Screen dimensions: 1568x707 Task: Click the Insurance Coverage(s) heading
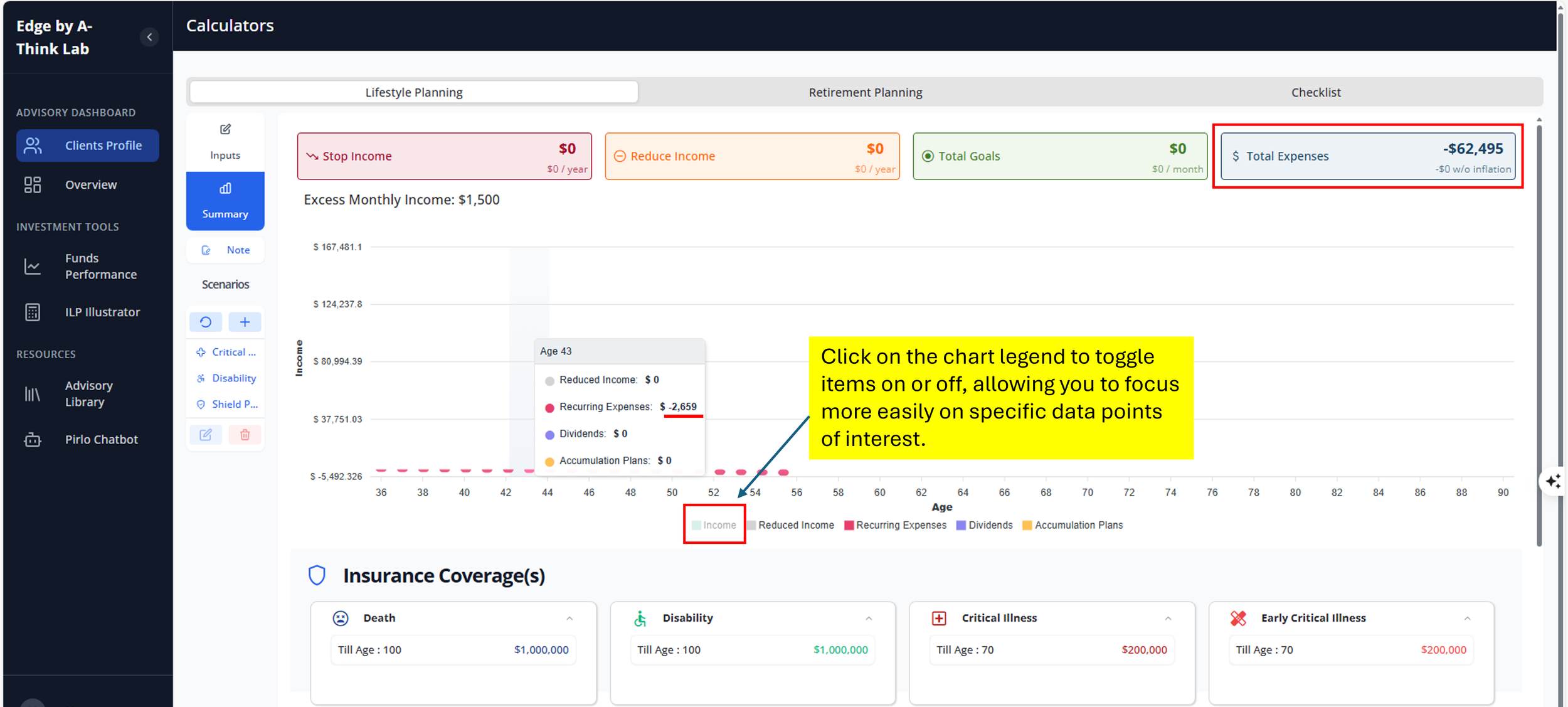point(444,575)
